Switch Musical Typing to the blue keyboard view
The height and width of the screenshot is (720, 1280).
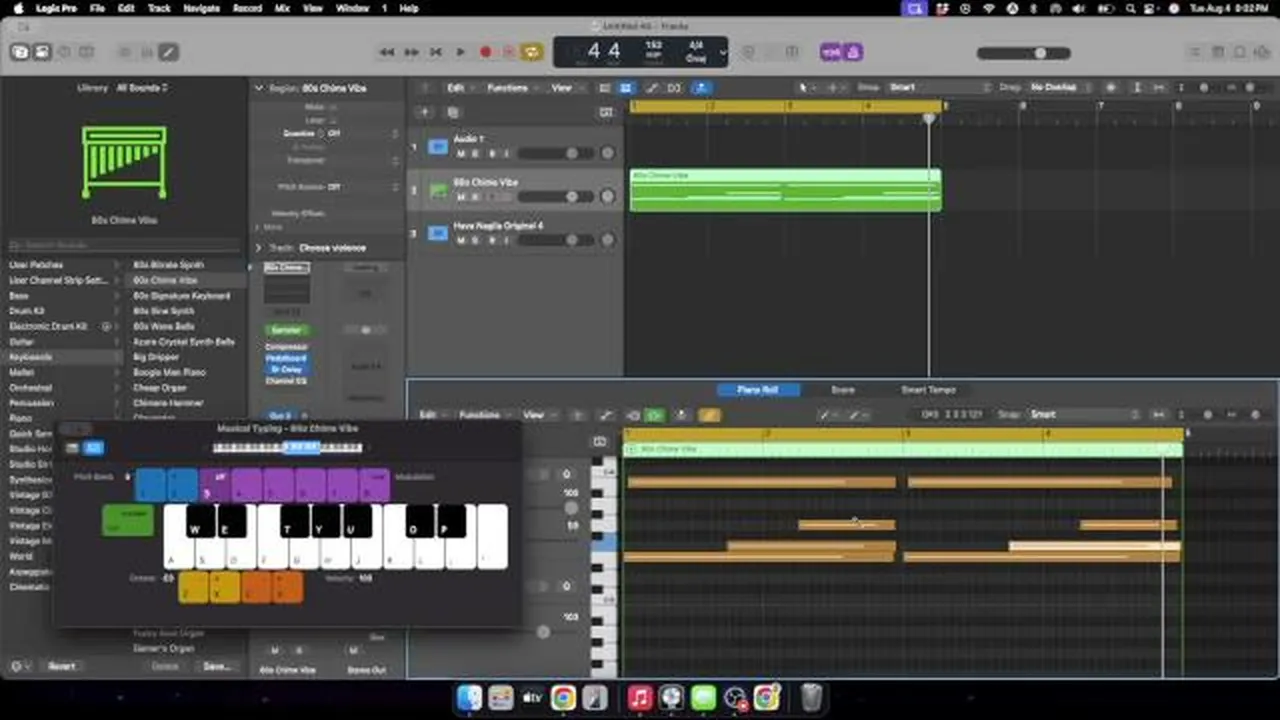[x=93, y=448]
